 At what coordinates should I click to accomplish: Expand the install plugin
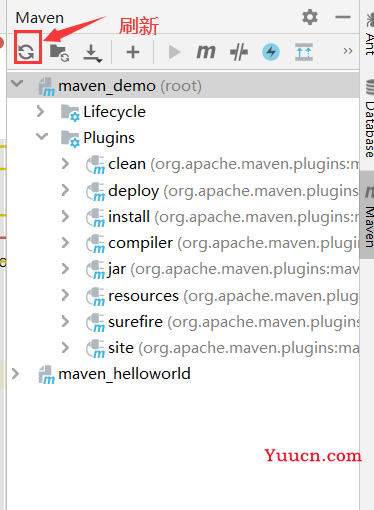tap(65, 216)
